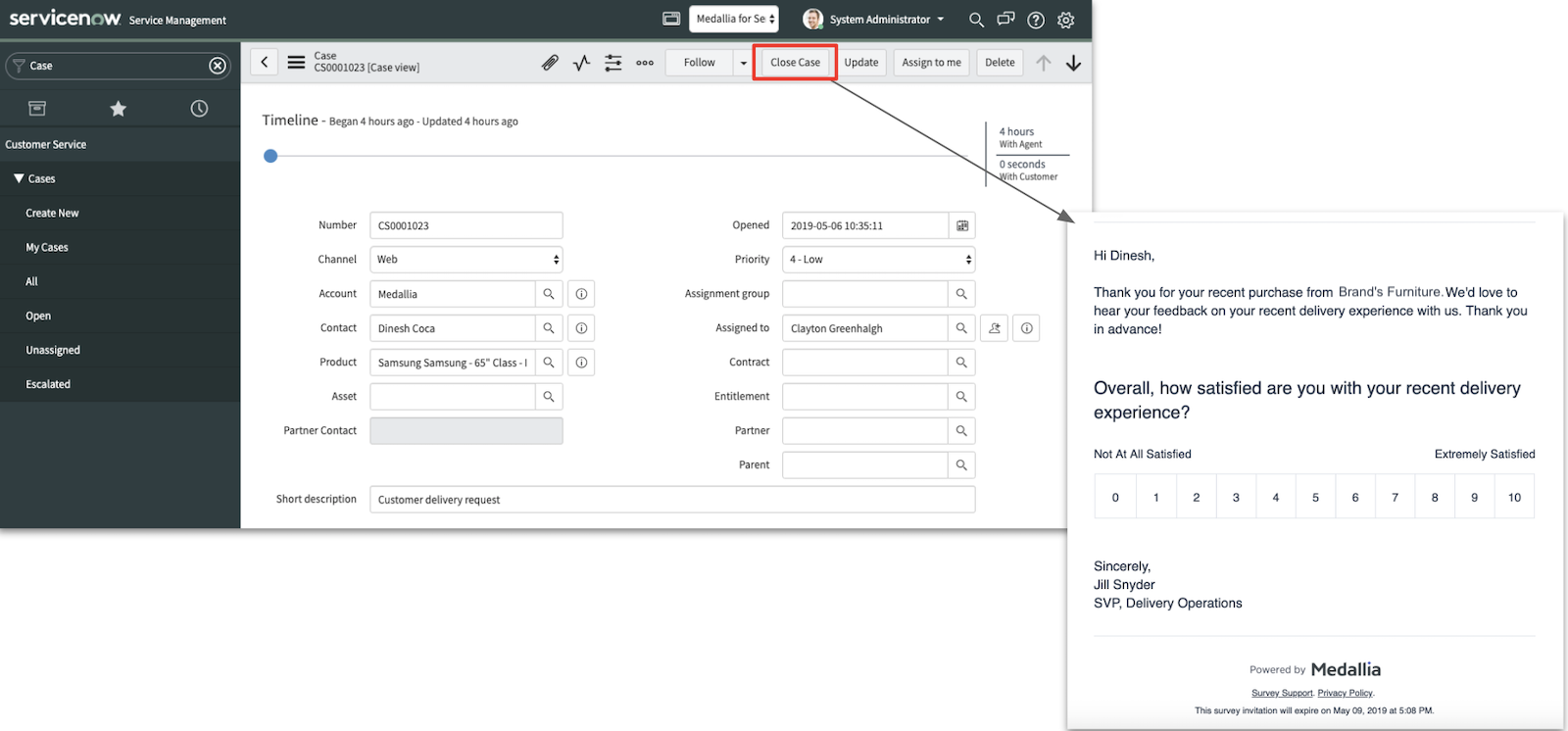Open the help question mark icon

pos(1036,20)
